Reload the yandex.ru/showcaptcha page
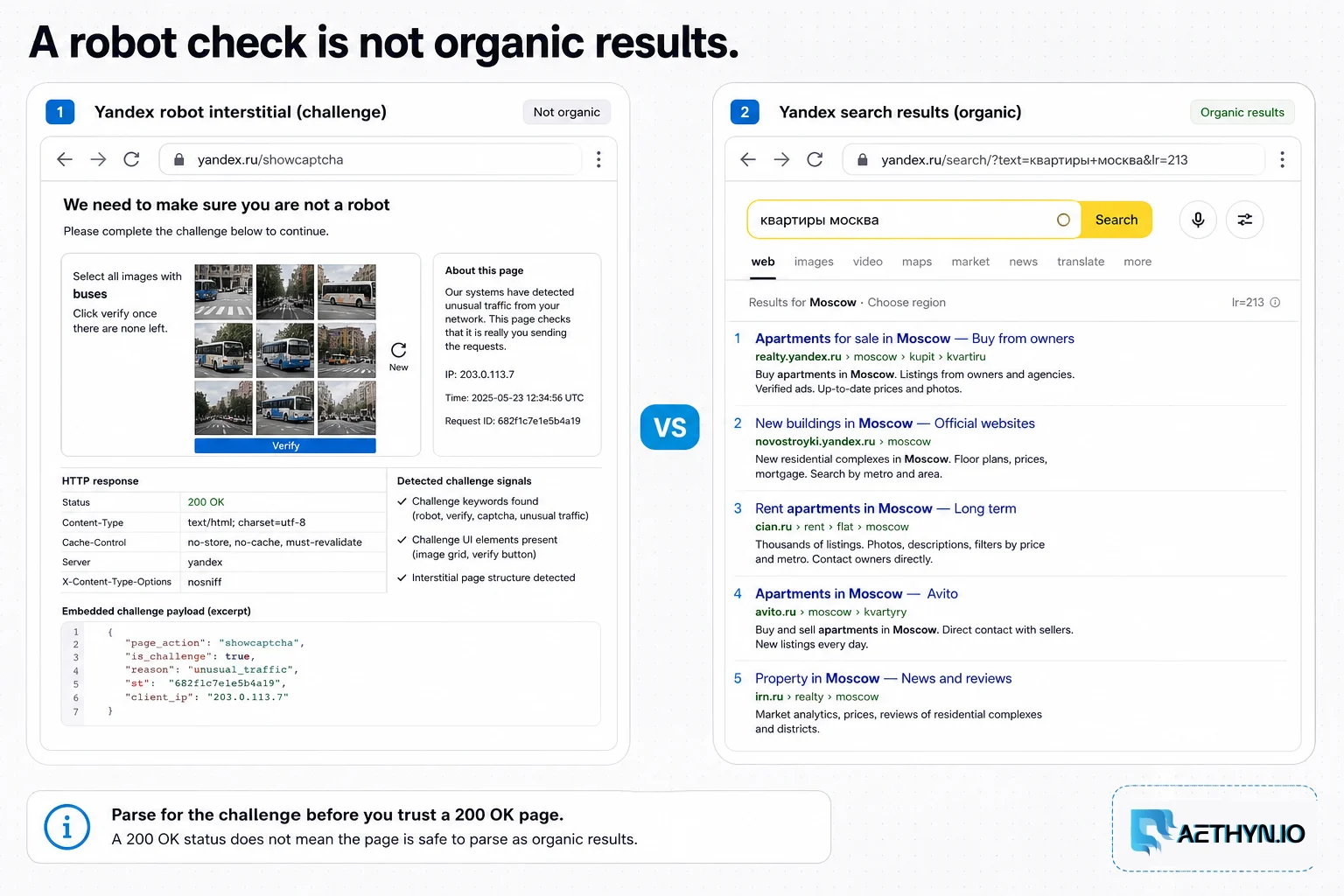Viewport: 1344px width, 896px height. tap(131, 159)
